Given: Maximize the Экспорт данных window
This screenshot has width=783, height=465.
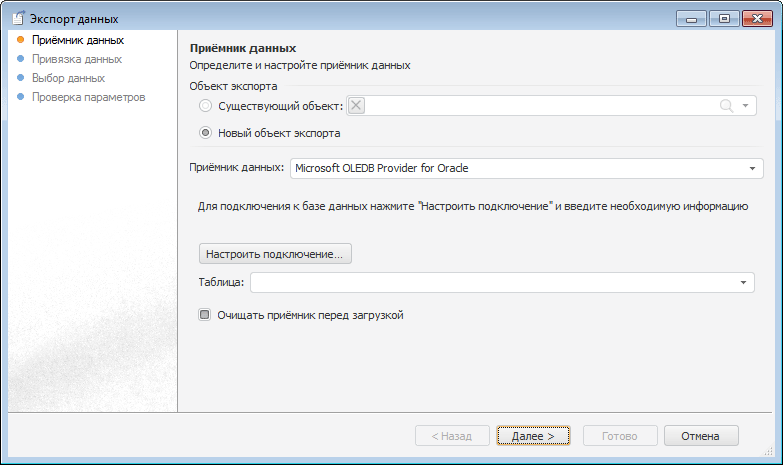Looking at the screenshot, I should point(721,18).
